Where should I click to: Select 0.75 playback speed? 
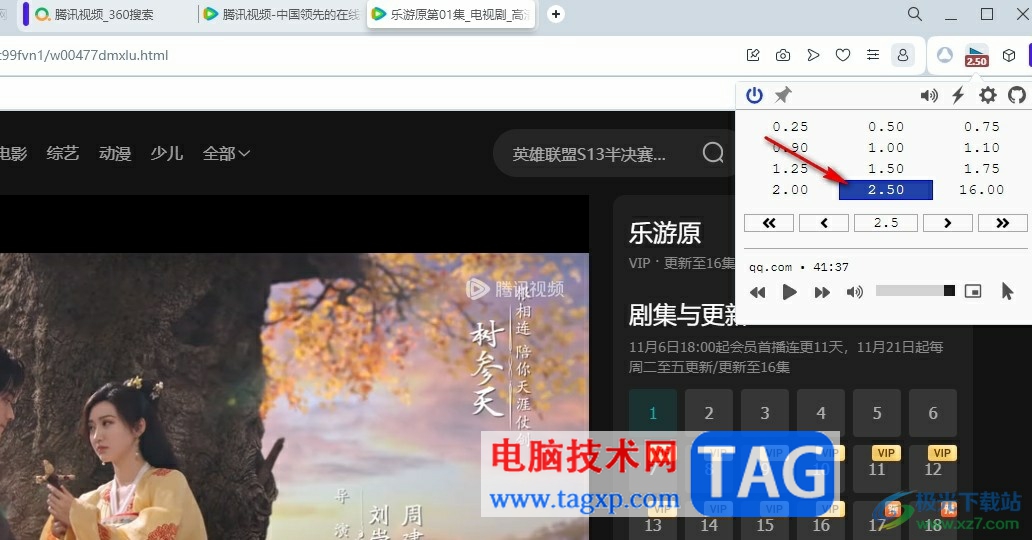(981, 126)
